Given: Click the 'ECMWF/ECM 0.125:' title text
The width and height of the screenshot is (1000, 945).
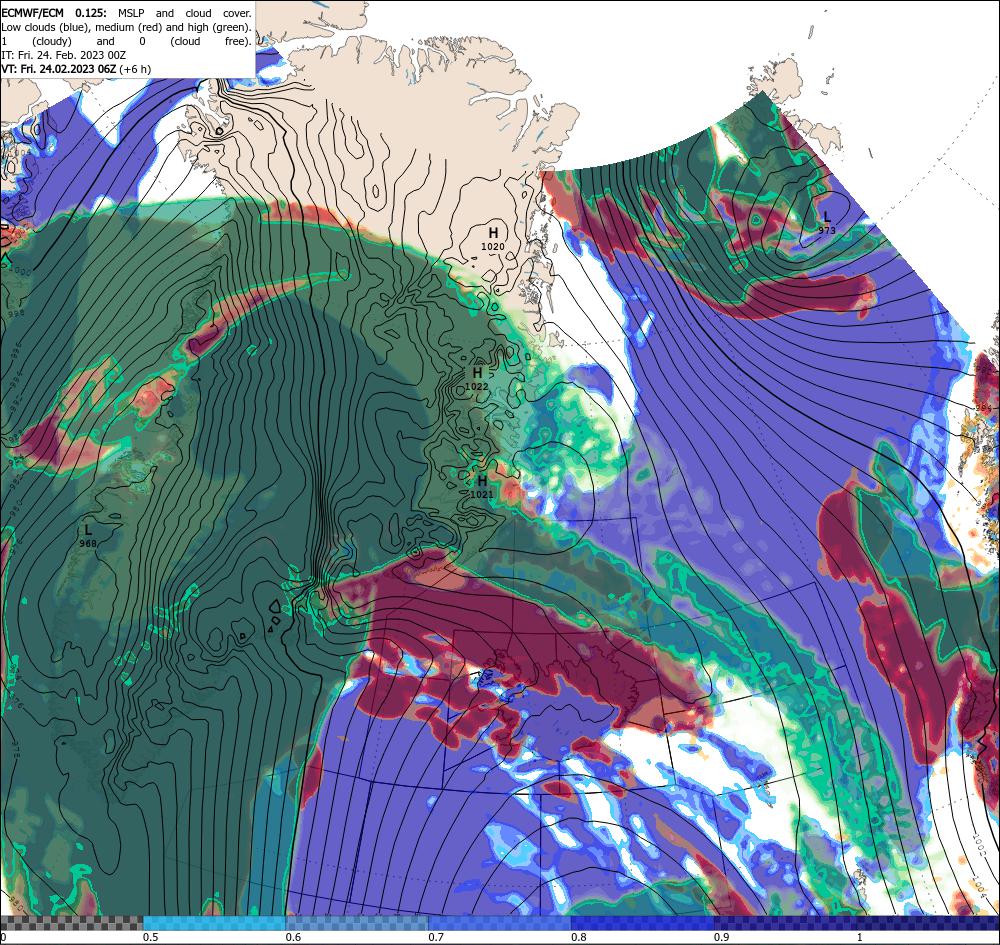Looking at the screenshot, I should 54,13.
